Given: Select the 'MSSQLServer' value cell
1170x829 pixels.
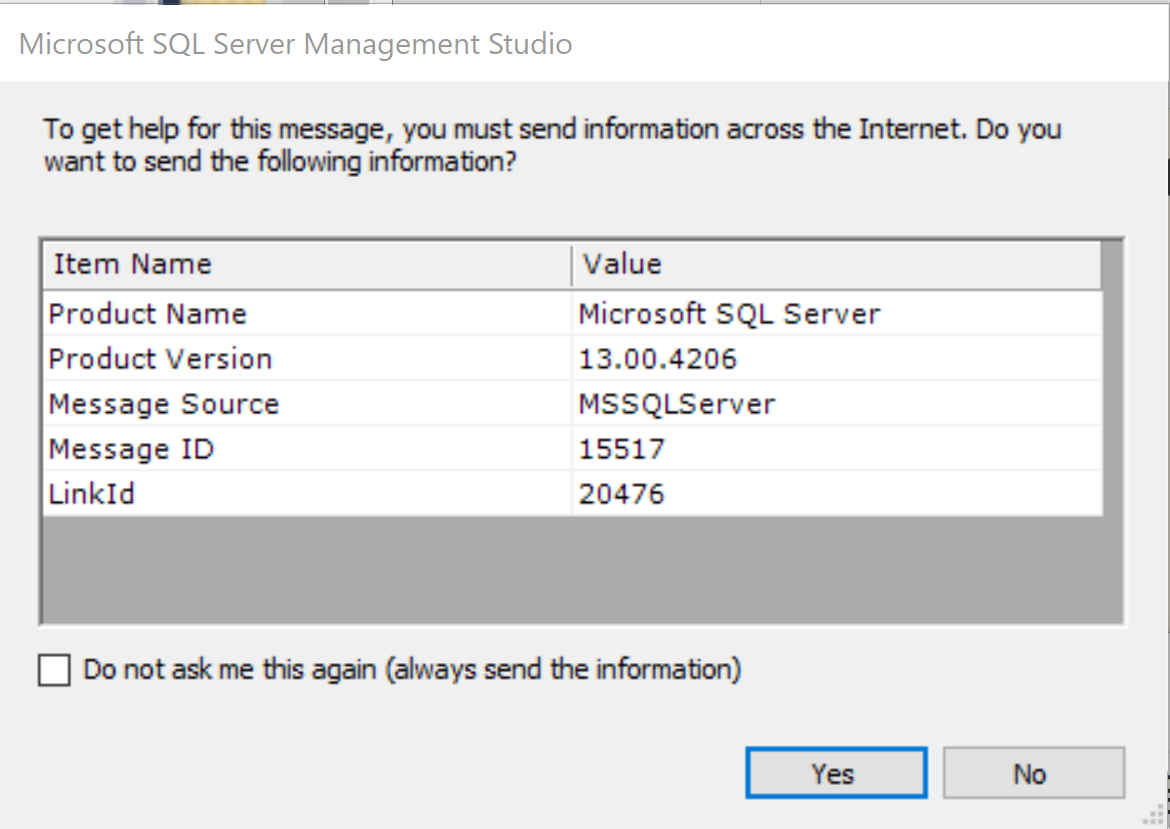Looking at the screenshot, I should point(676,403).
